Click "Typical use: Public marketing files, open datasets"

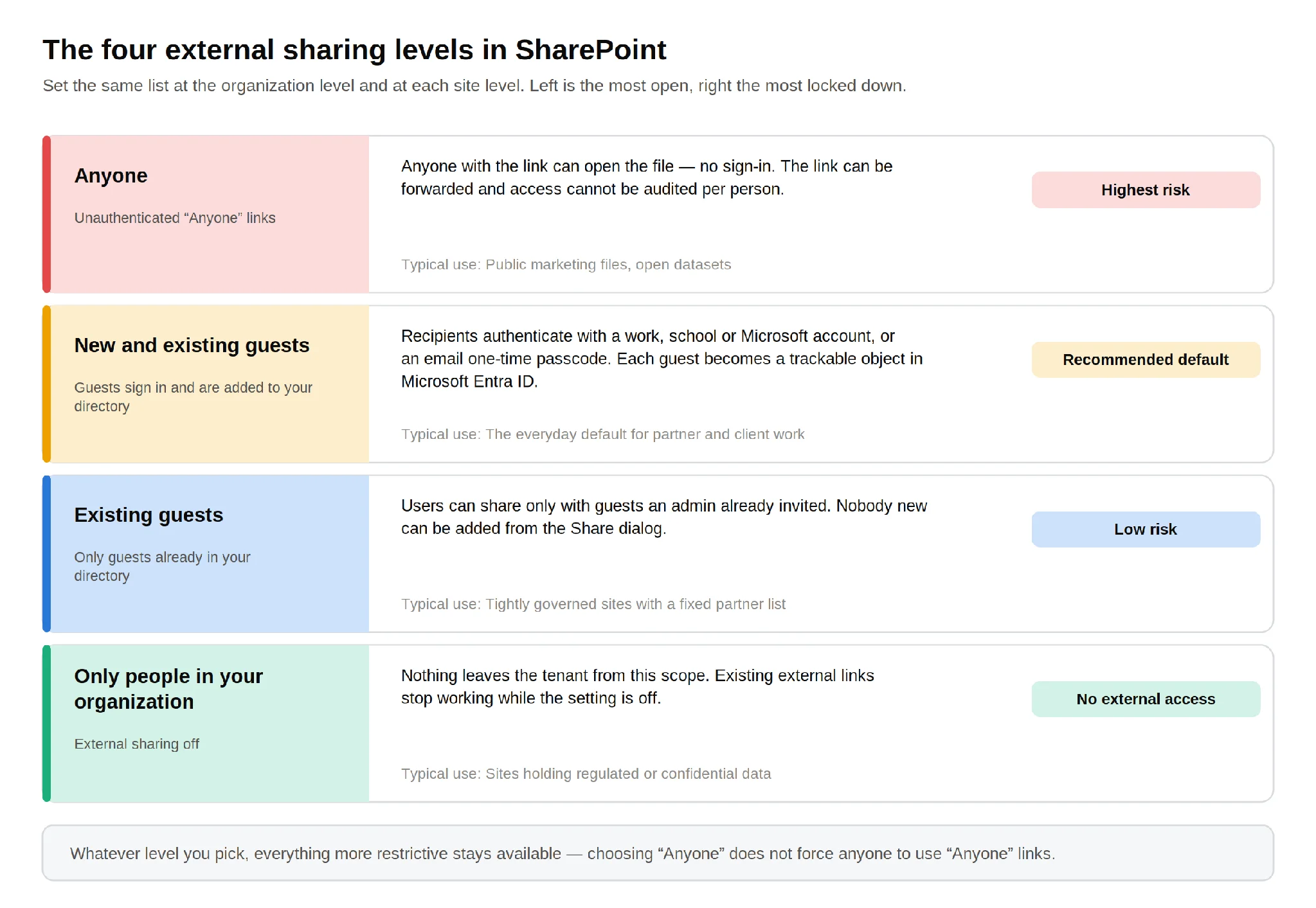[x=566, y=264]
